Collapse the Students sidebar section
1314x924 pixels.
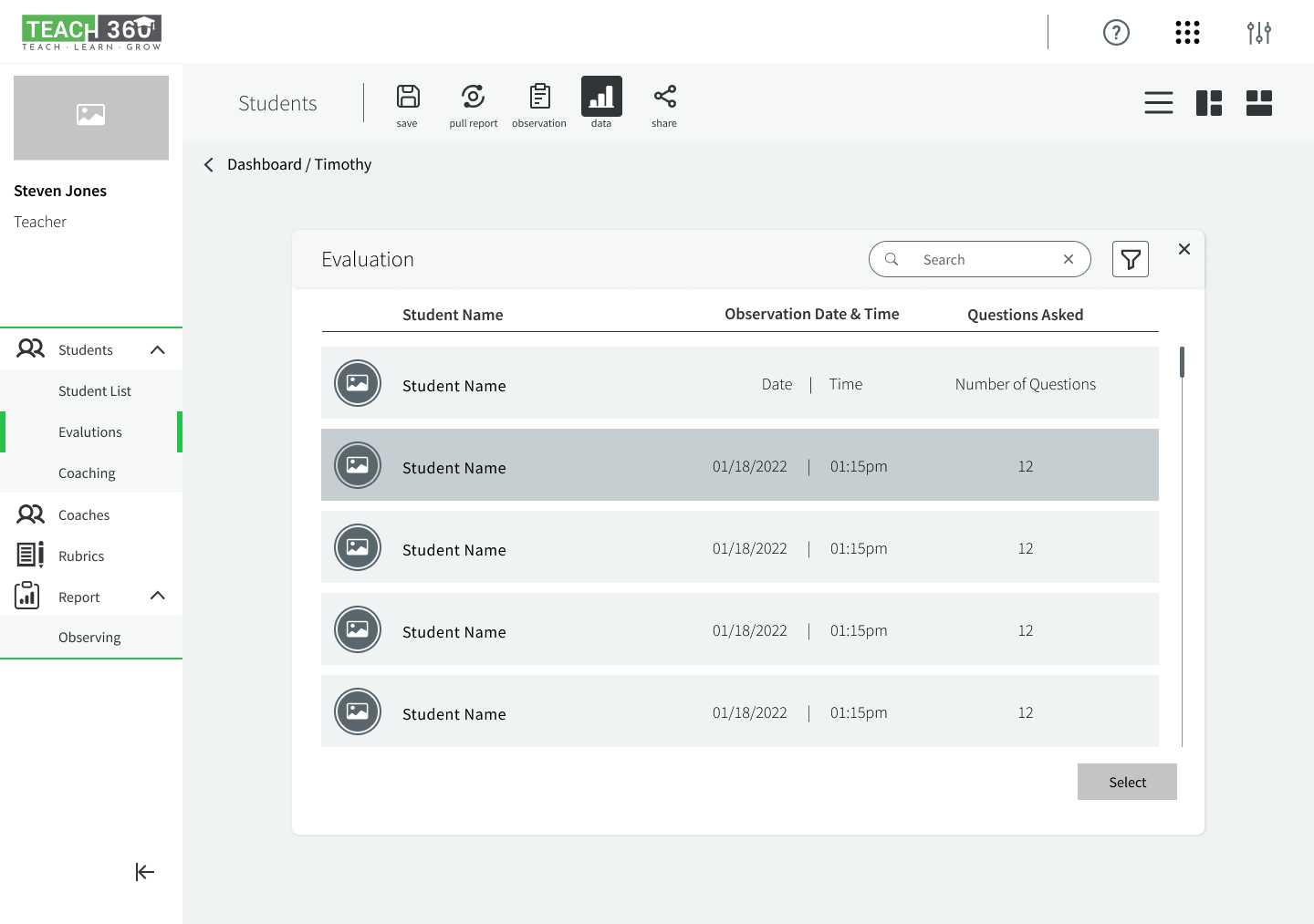(x=158, y=350)
